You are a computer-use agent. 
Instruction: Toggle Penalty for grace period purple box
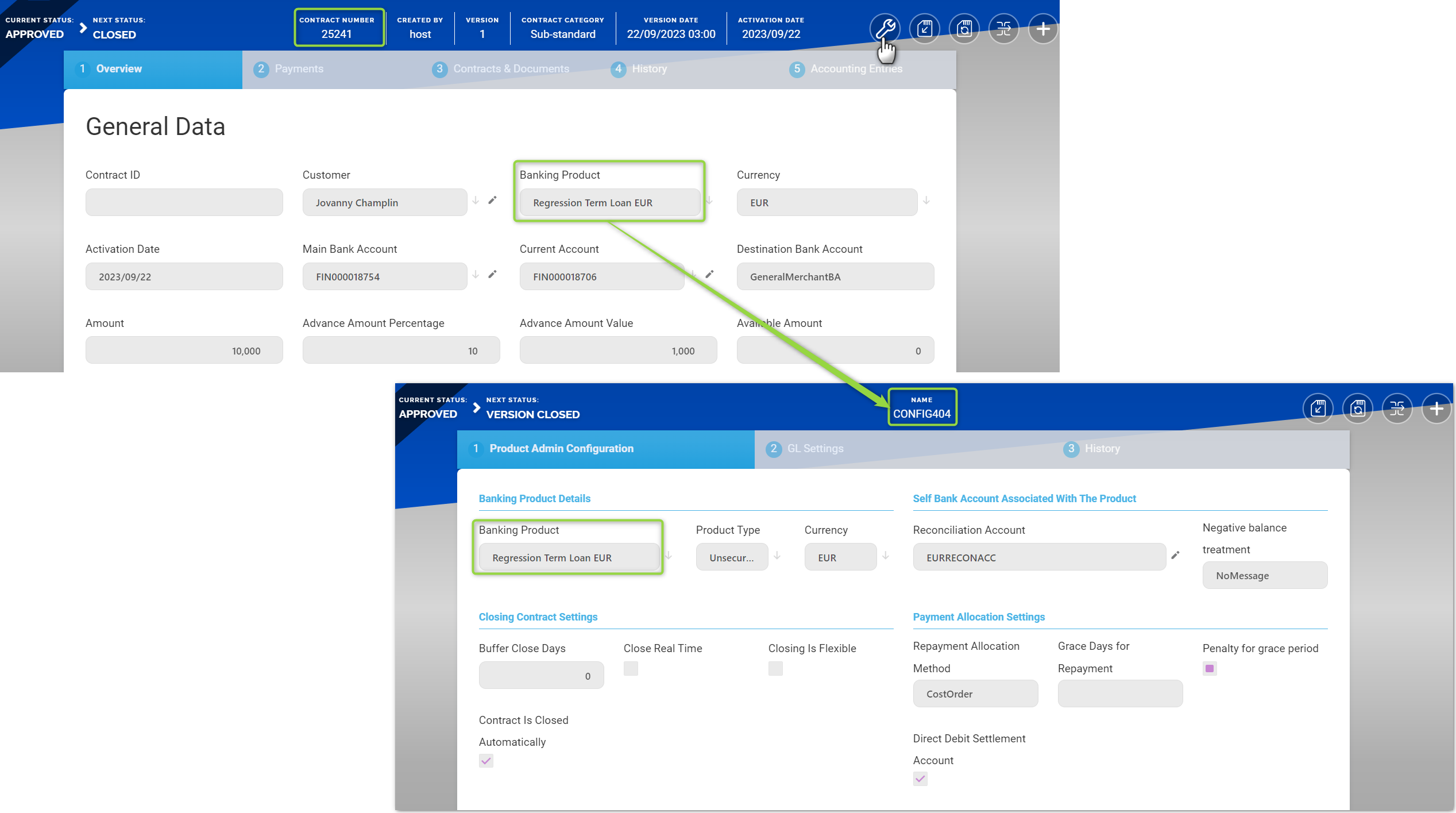(x=1210, y=668)
